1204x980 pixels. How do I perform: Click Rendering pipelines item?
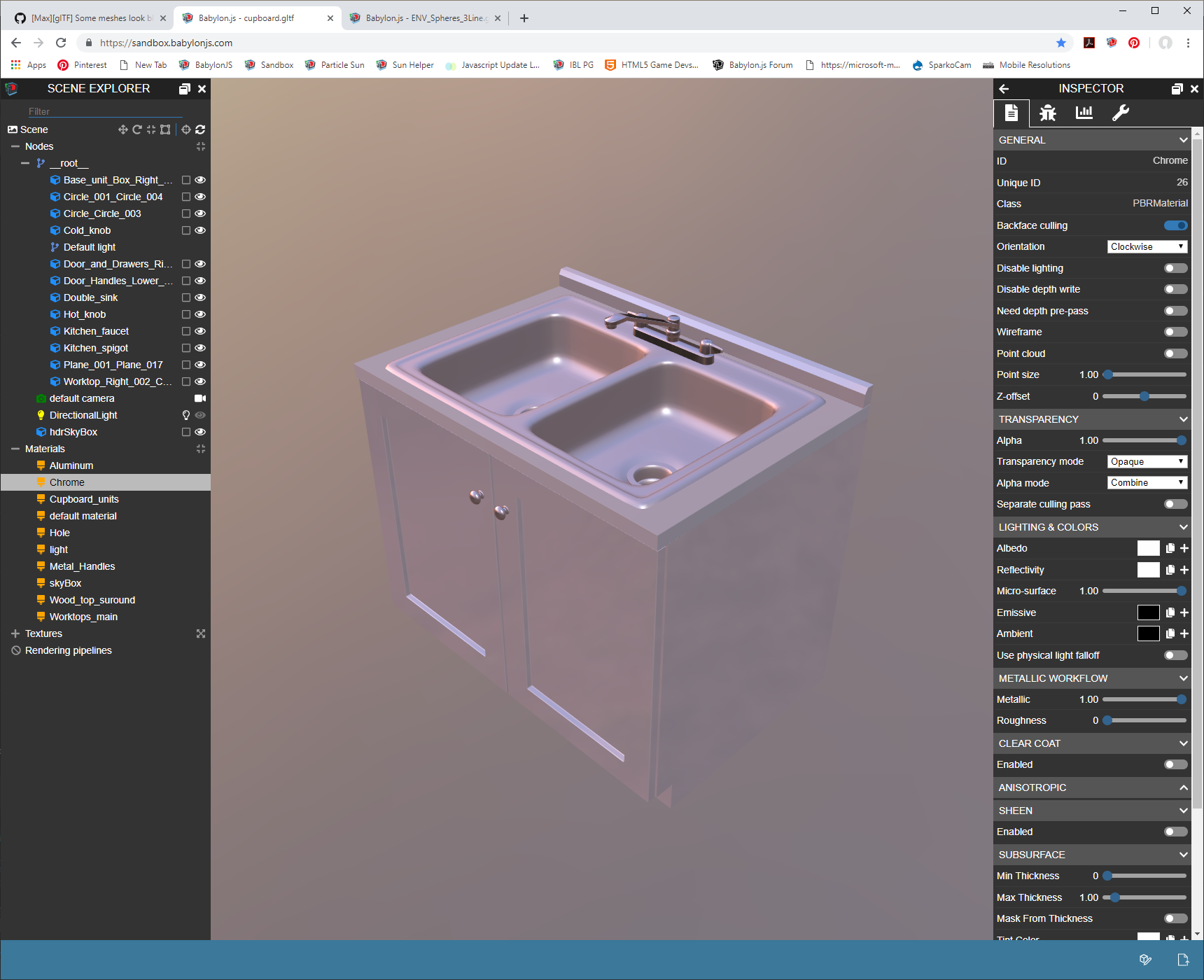tap(68, 650)
